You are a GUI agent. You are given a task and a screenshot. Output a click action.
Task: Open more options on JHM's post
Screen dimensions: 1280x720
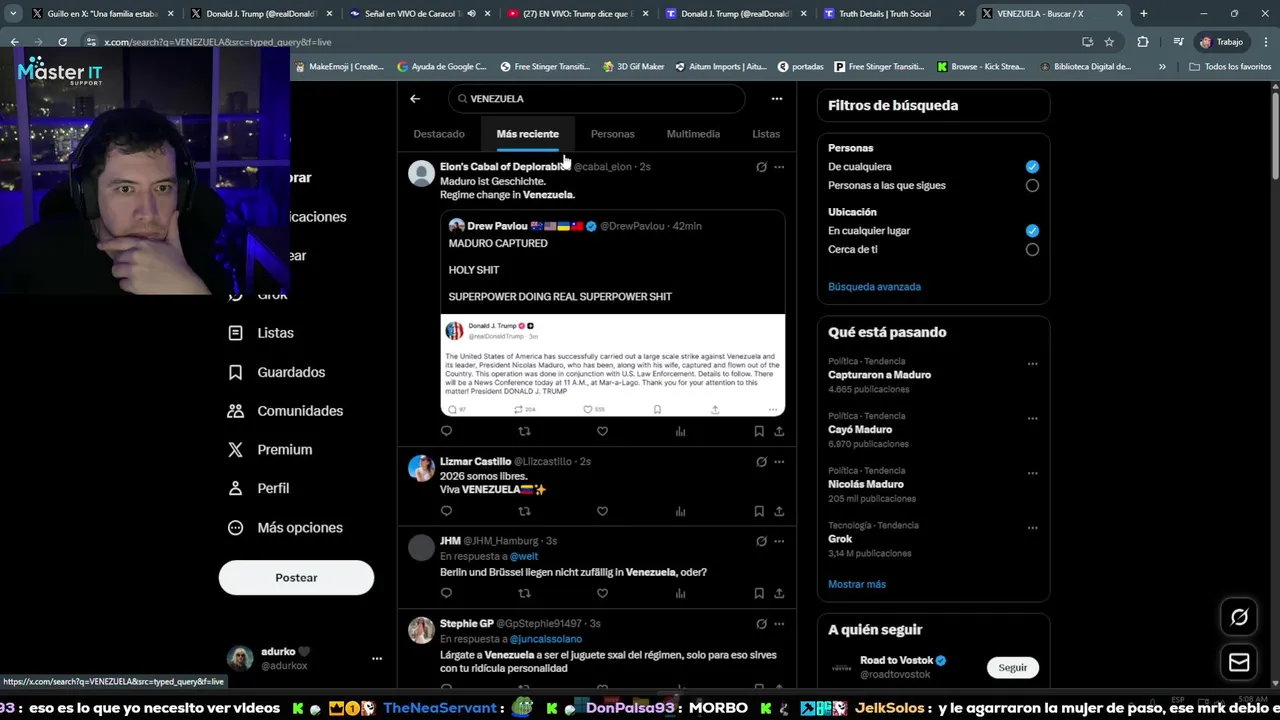click(x=779, y=541)
